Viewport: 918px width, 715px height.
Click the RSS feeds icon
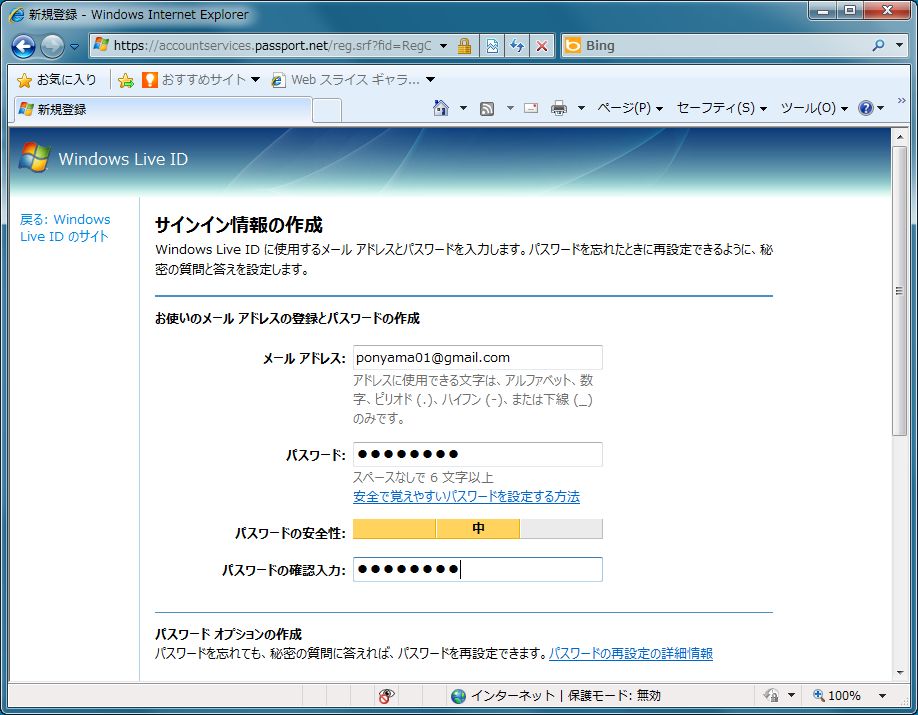point(487,108)
